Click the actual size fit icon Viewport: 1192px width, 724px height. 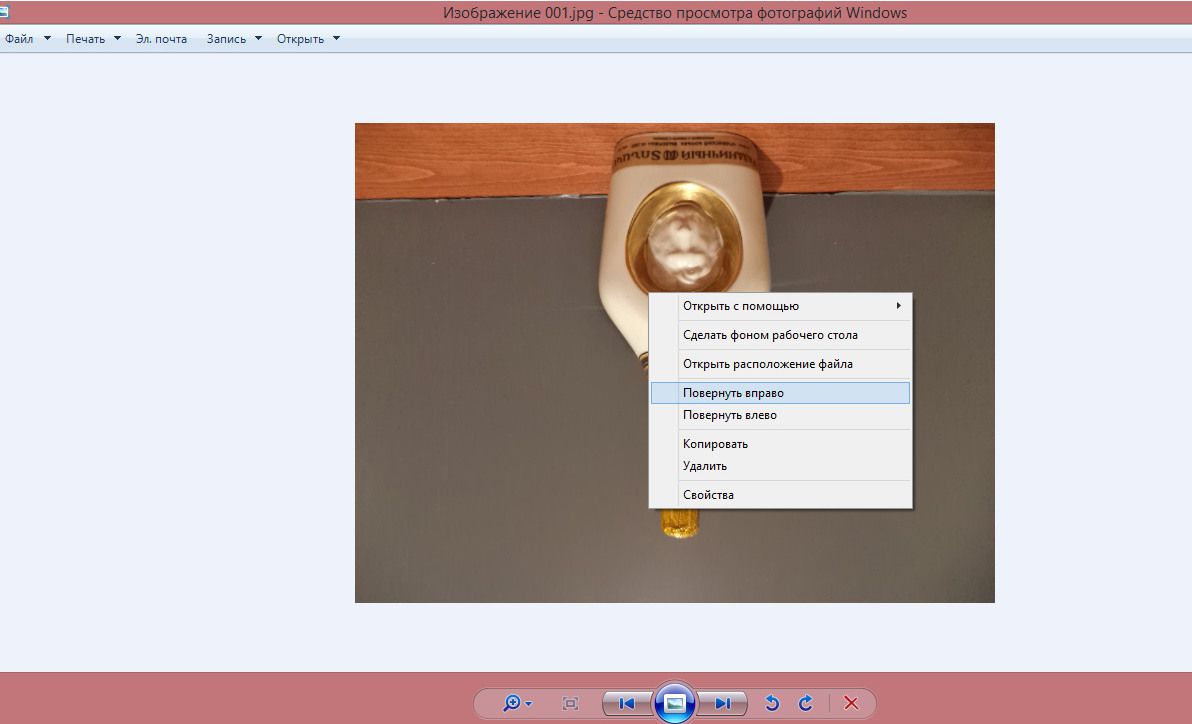(x=570, y=703)
